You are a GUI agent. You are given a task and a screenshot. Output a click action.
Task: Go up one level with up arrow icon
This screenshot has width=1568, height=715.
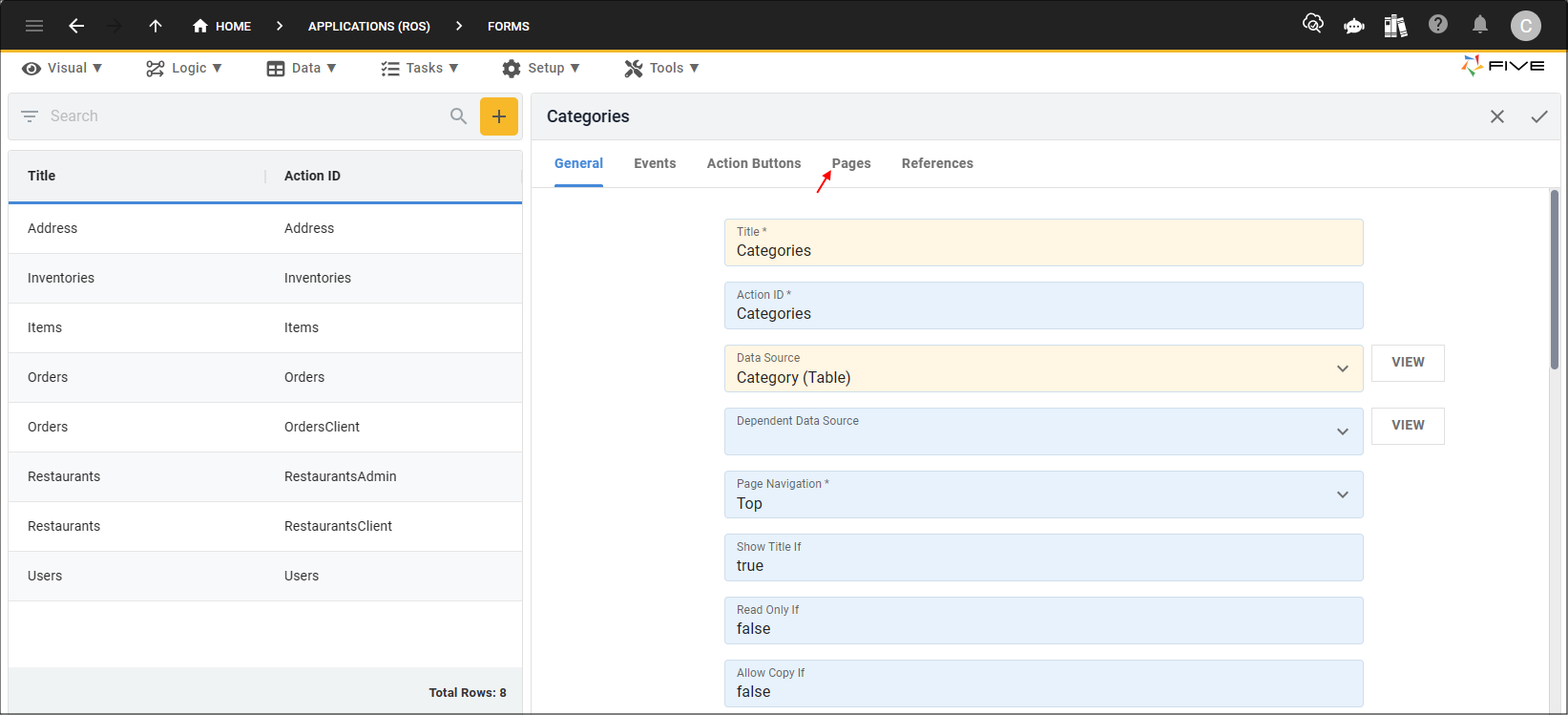coord(156,26)
